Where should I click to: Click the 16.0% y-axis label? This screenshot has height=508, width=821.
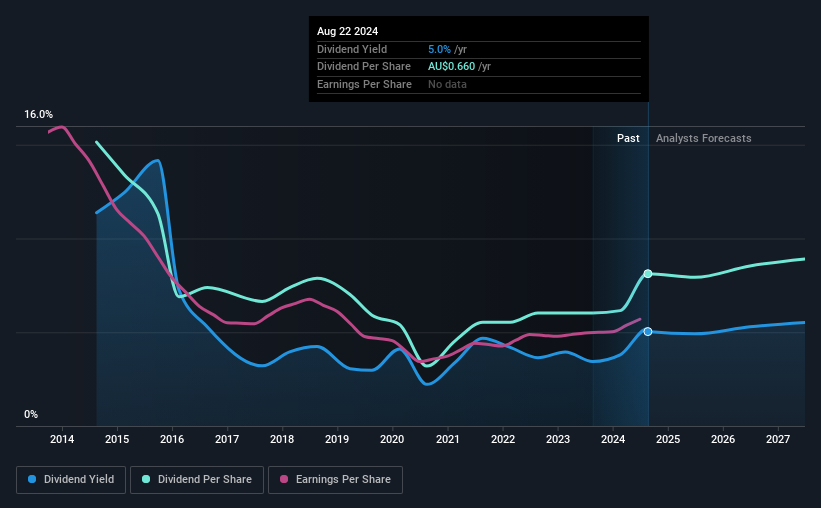(x=38, y=114)
